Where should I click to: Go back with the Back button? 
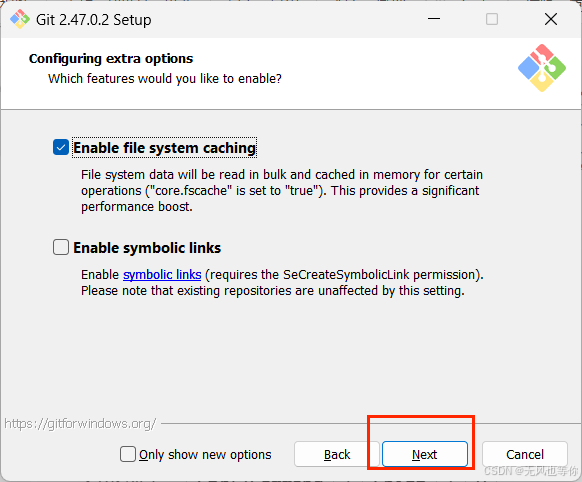[x=336, y=454]
